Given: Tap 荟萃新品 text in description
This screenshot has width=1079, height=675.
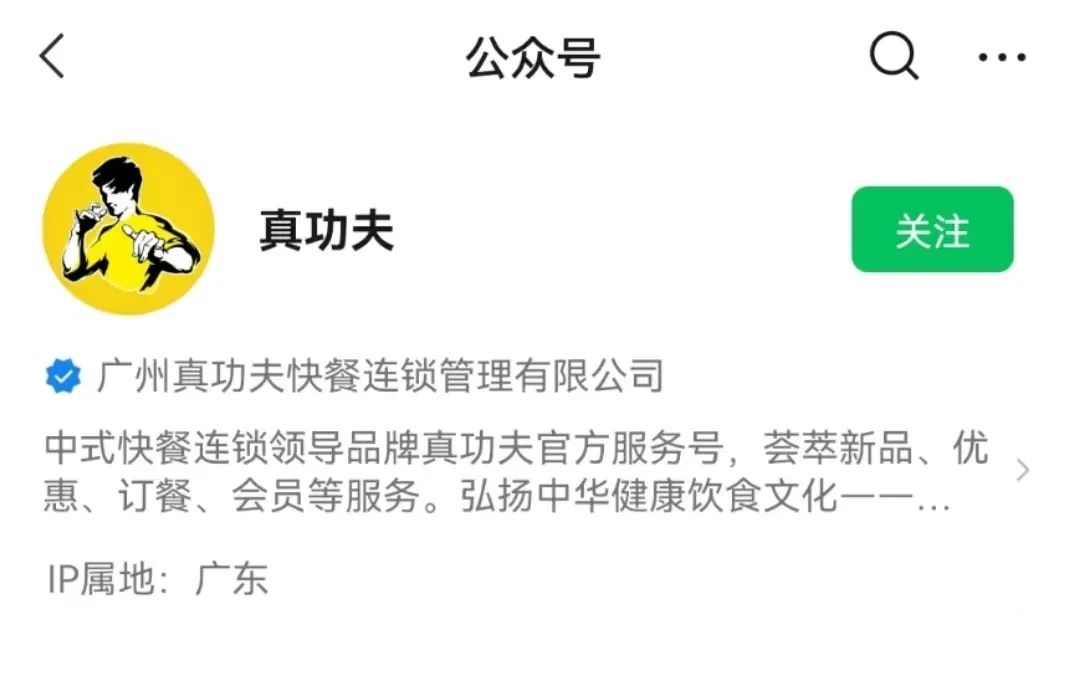Looking at the screenshot, I should click(837, 448).
